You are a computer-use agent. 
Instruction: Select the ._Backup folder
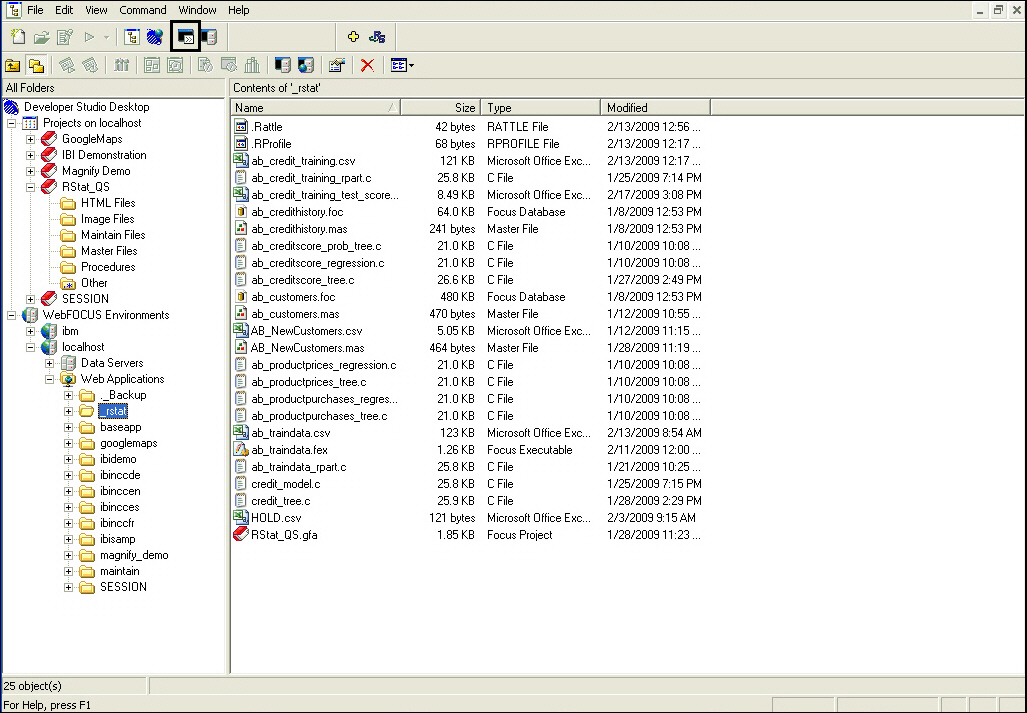(x=122, y=395)
